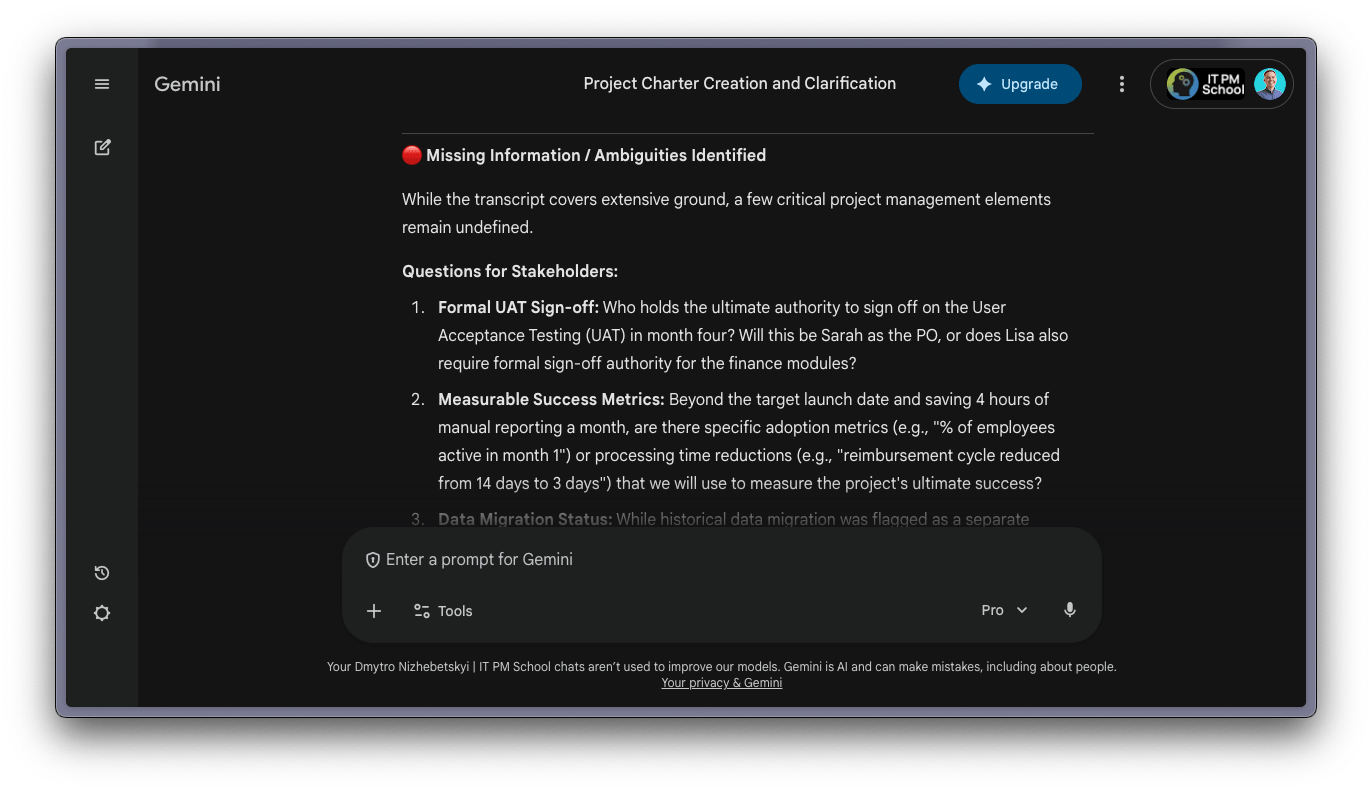Screen dimensions: 1372x791
Task: Click the 'Project Charter Creation and Clarification' title
Action: point(739,84)
